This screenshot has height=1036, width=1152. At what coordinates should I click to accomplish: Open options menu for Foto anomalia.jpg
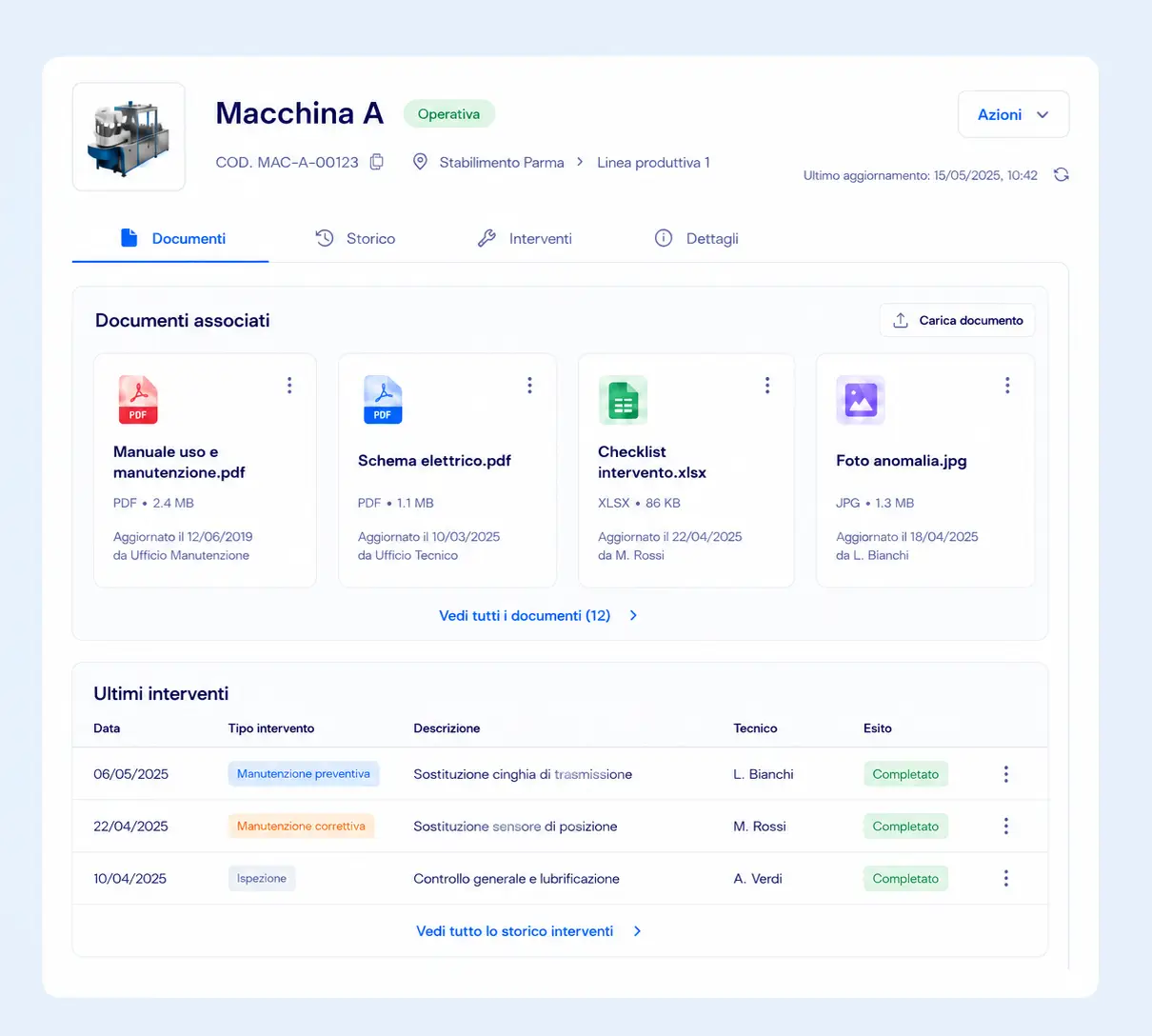[x=1007, y=386]
